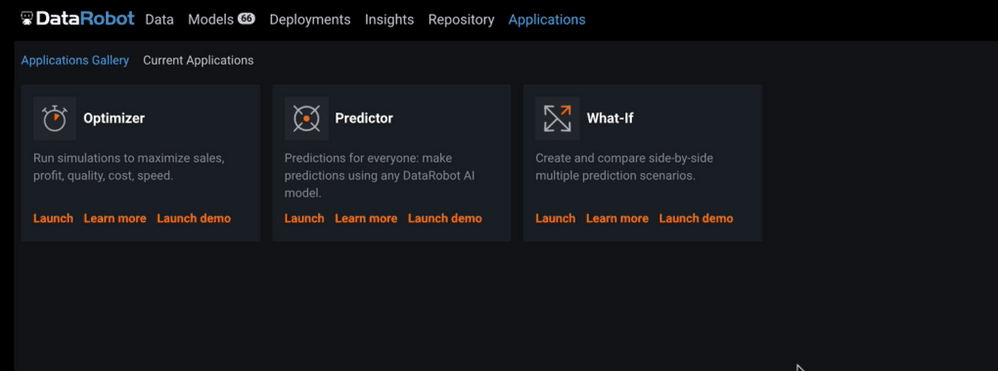Click the Optimizer stopwatch icon

coord(55,118)
